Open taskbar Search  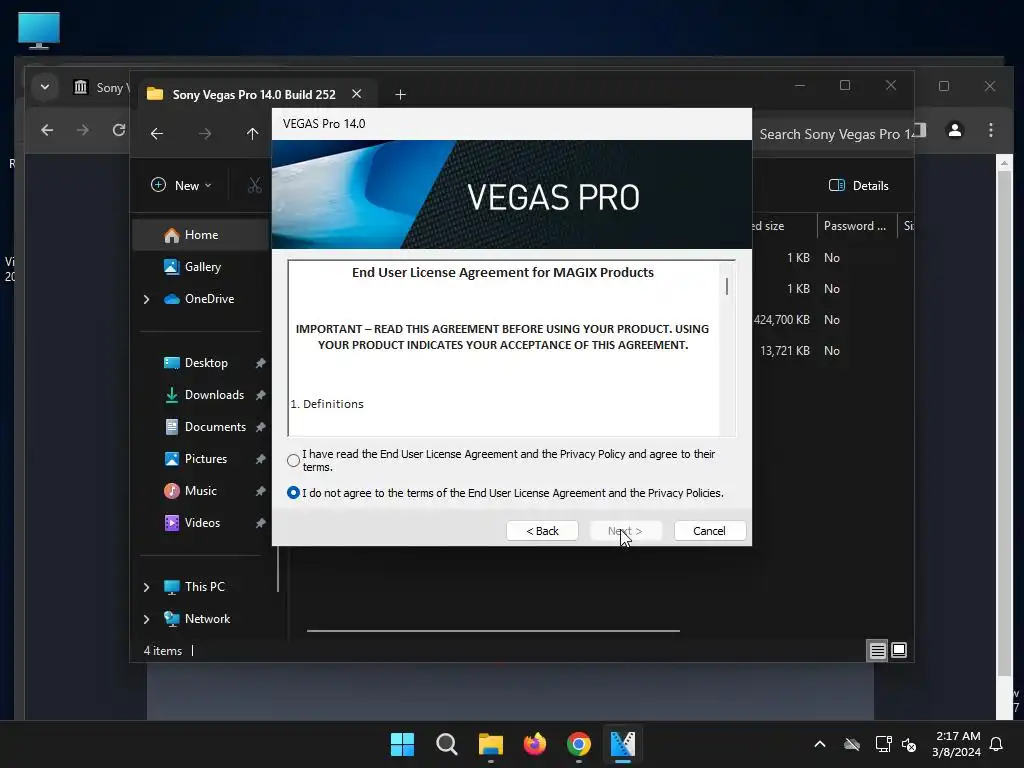click(447, 744)
